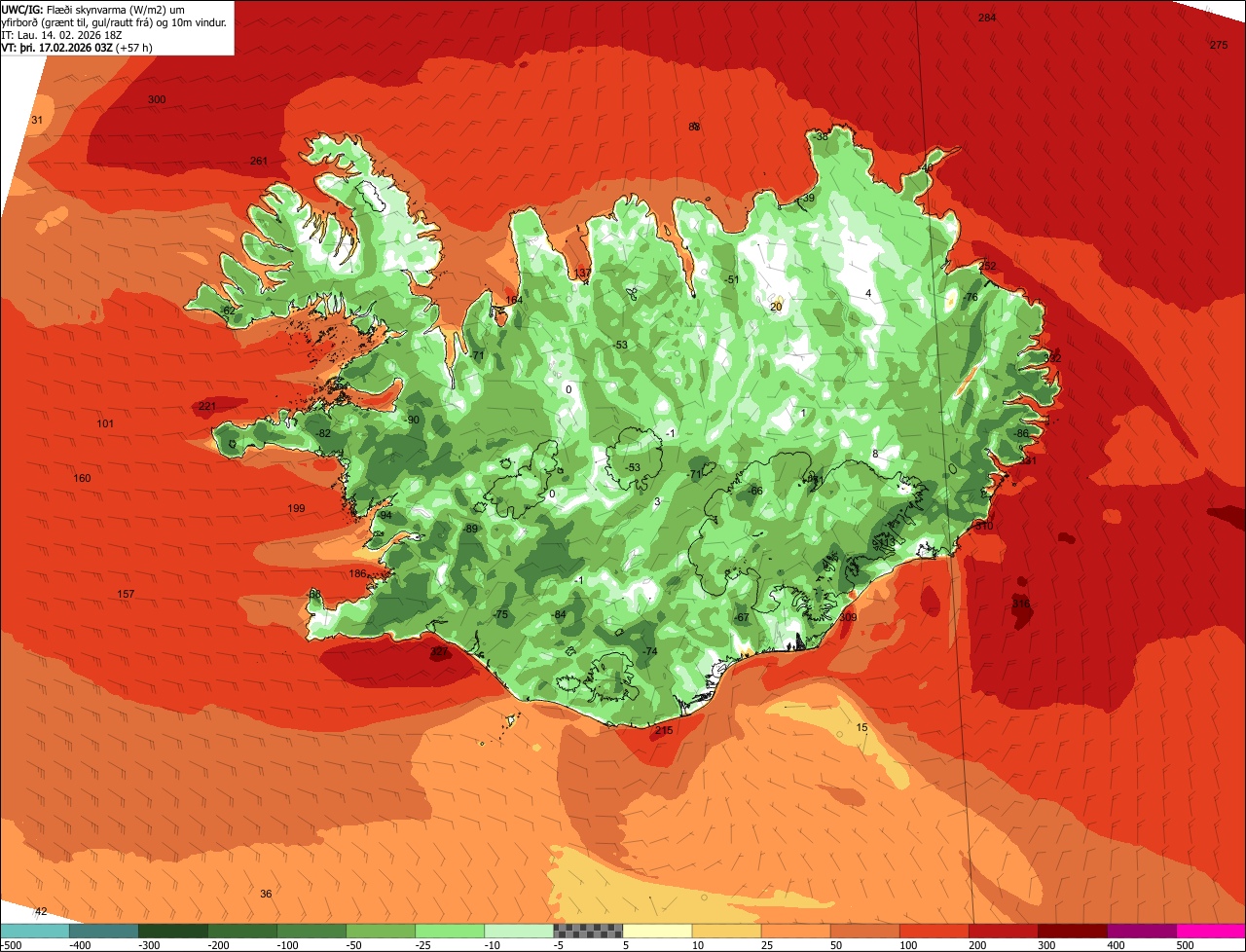Click the 50 to 100 legend swatch
This screenshot has width=1246, height=952.
[863, 931]
